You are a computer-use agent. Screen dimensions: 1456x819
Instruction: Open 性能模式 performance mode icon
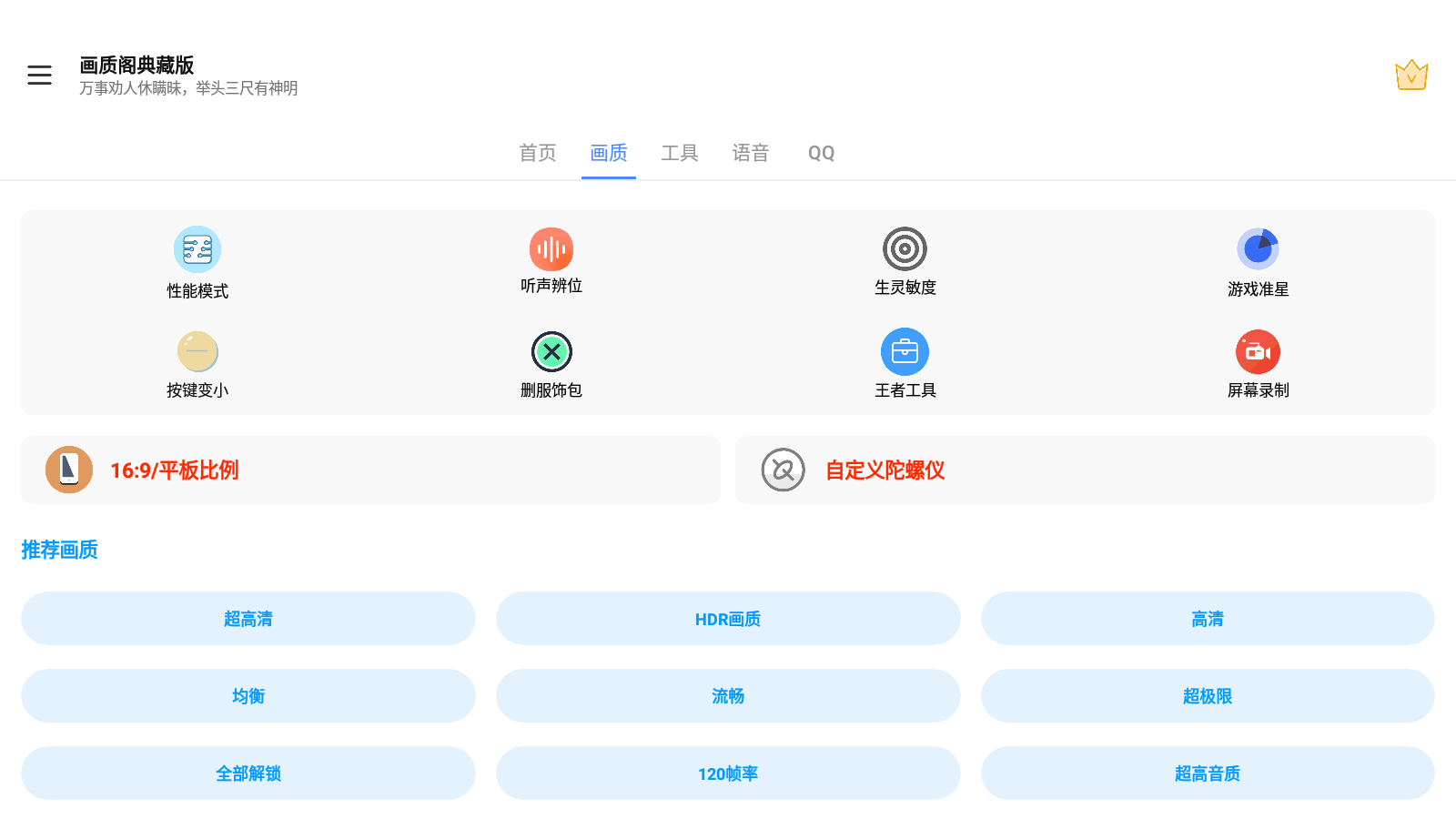click(197, 249)
